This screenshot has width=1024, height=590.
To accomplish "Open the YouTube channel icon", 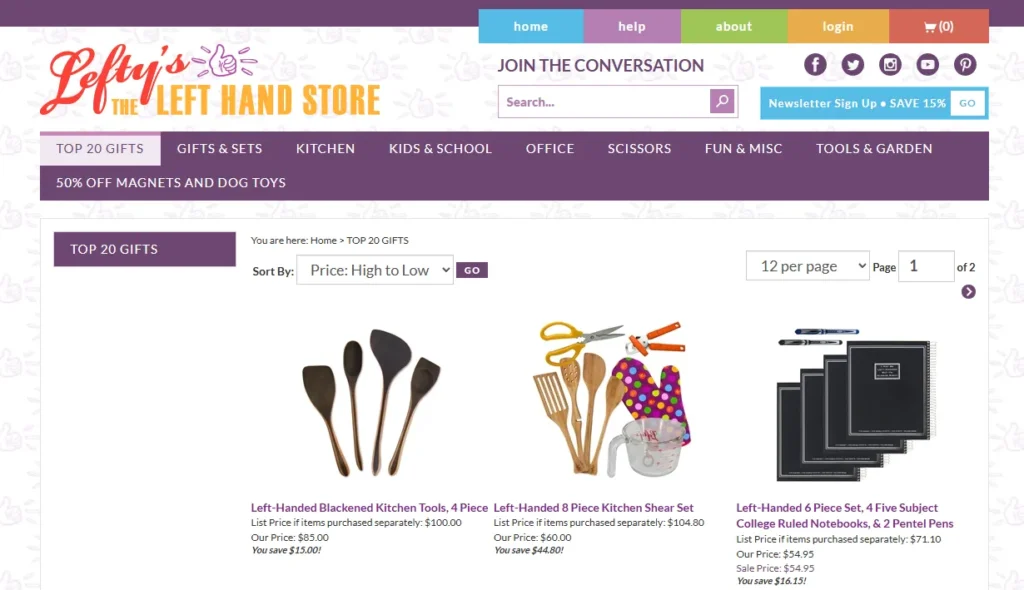I will (927, 64).
